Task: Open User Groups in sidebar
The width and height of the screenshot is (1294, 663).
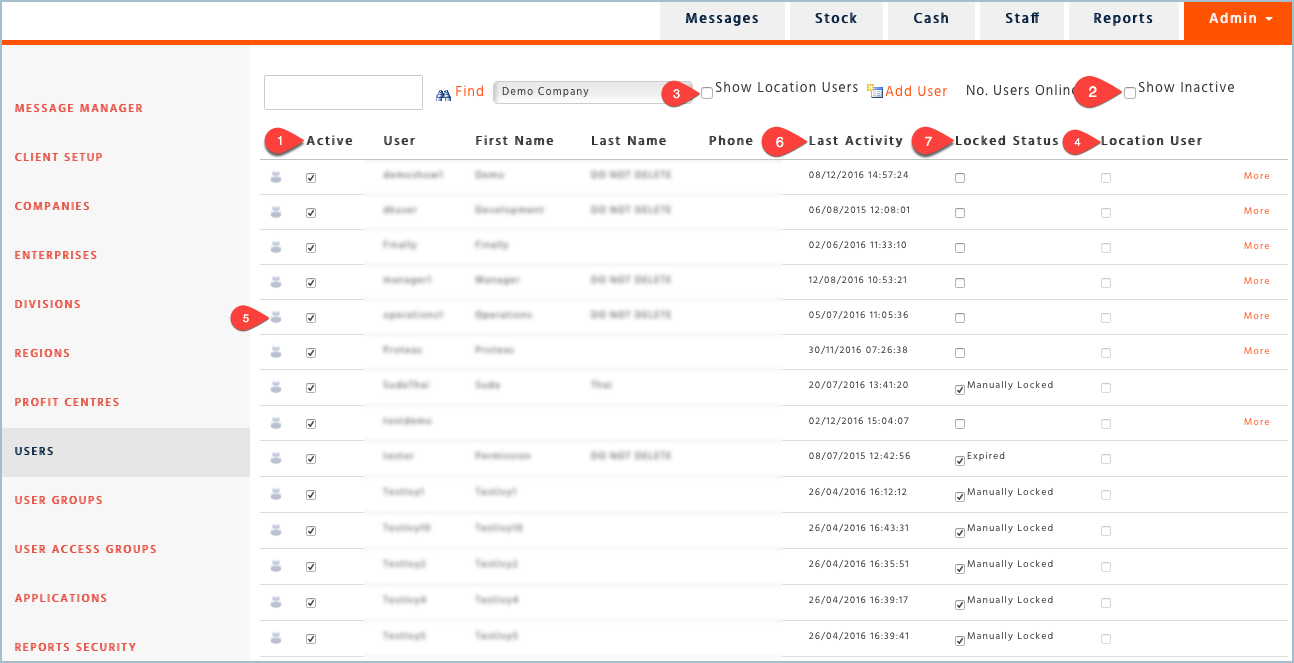Action: [59, 500]
